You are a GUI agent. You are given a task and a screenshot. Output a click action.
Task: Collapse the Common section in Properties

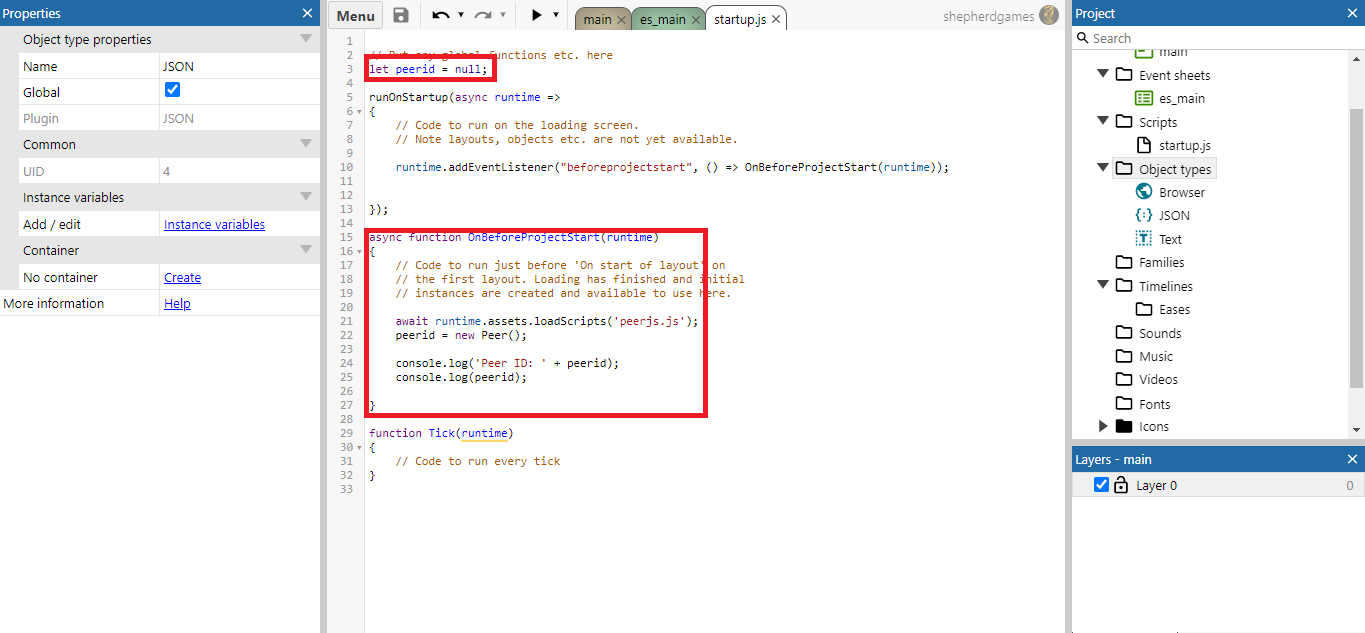tap(306, 144)
